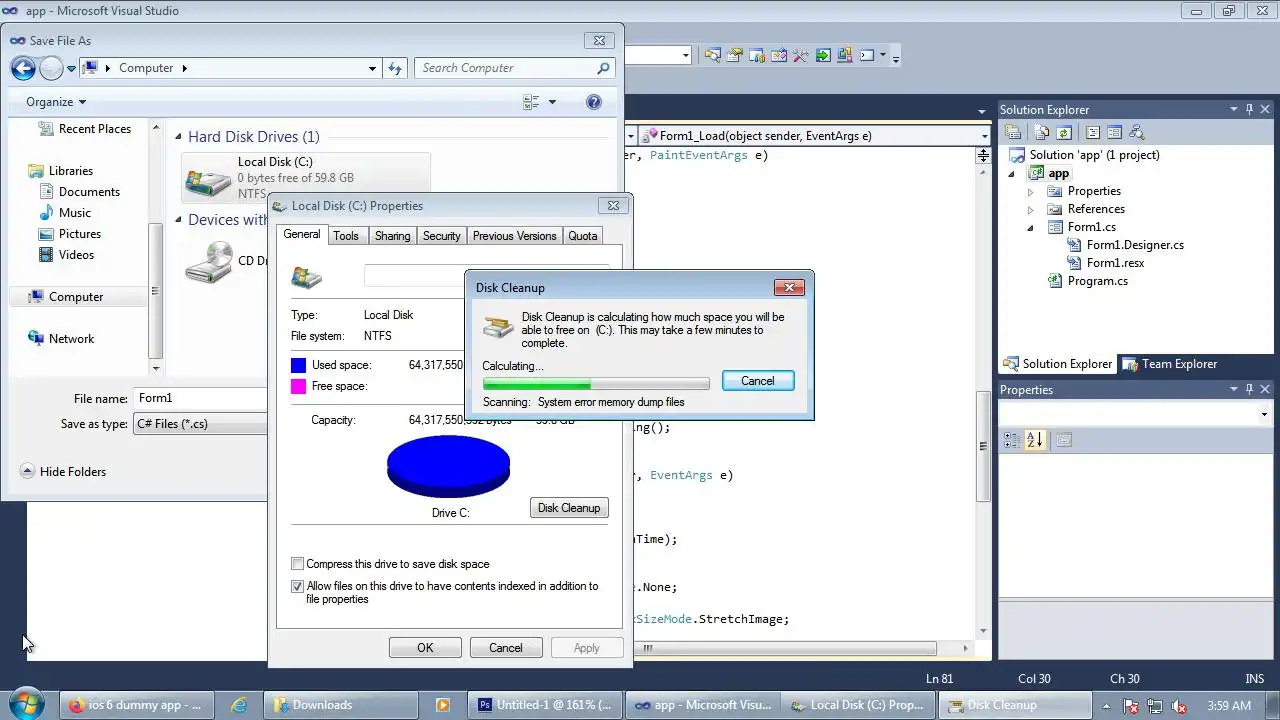
Task: Open the view options dropdown arrow
Action: coord(552,102)
